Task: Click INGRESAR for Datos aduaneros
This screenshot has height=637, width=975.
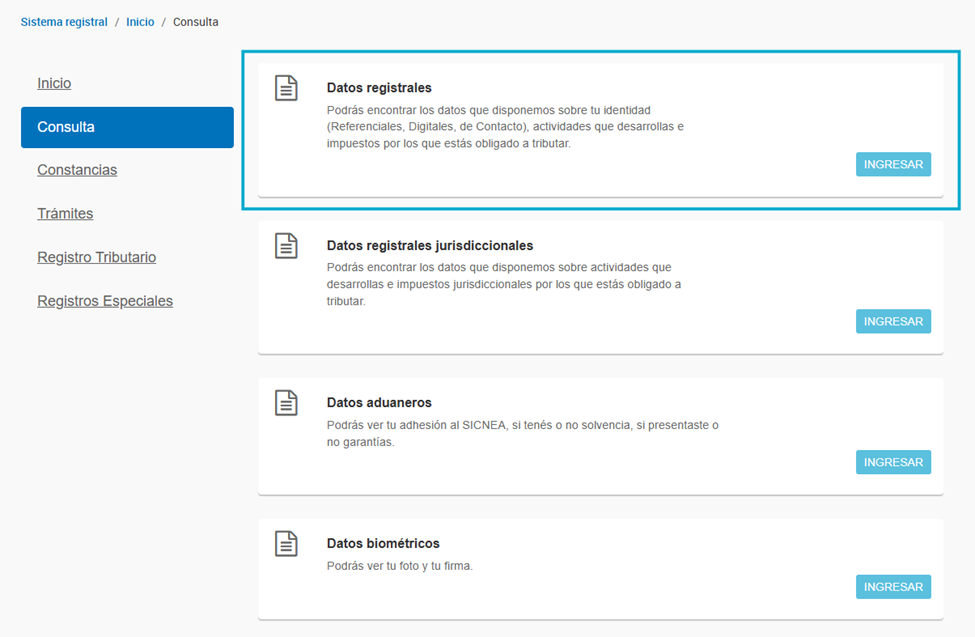Action: point(893,462)
